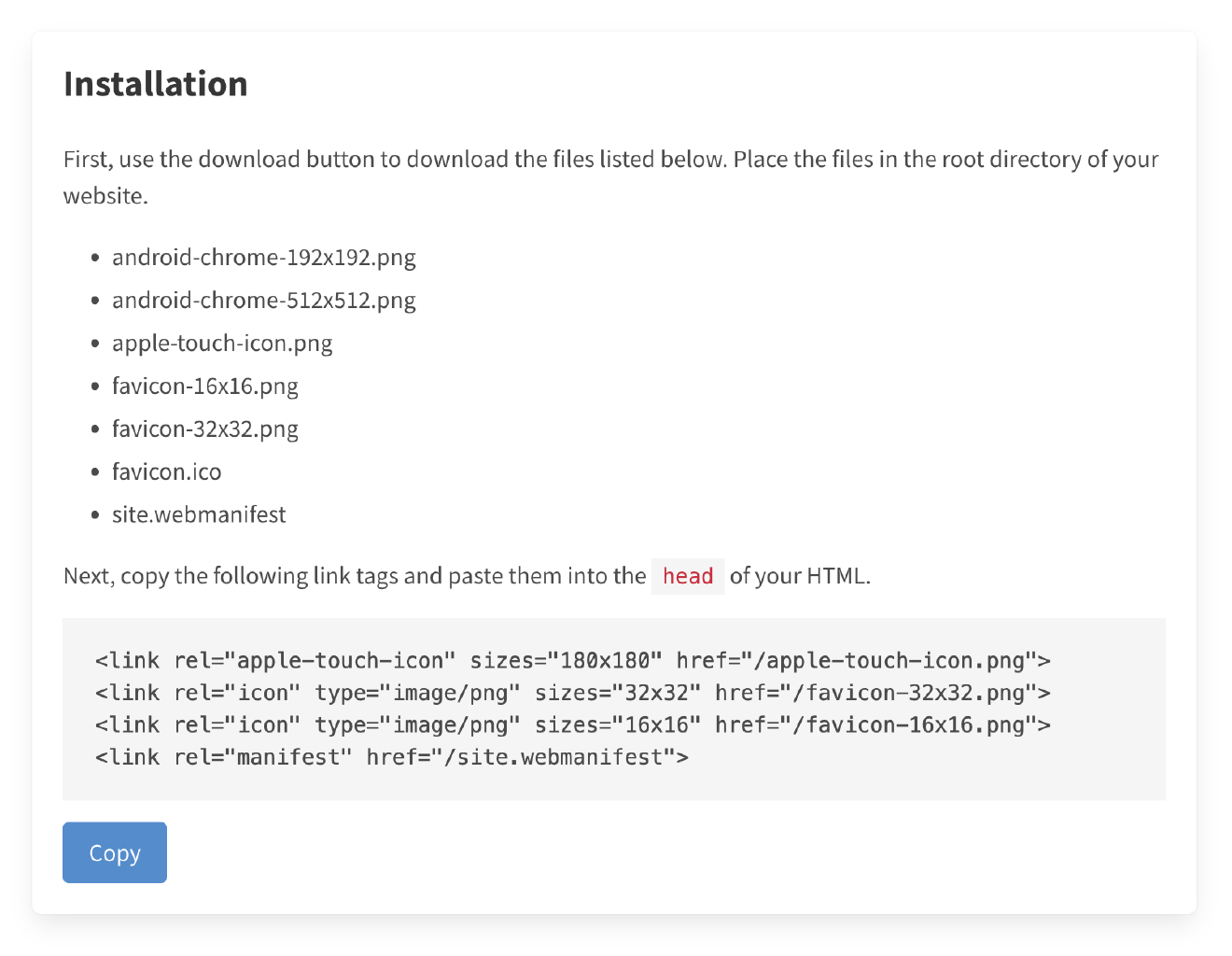
Task: Select android-chrome-512x512.png in the file list
Action: click(263, 301)
